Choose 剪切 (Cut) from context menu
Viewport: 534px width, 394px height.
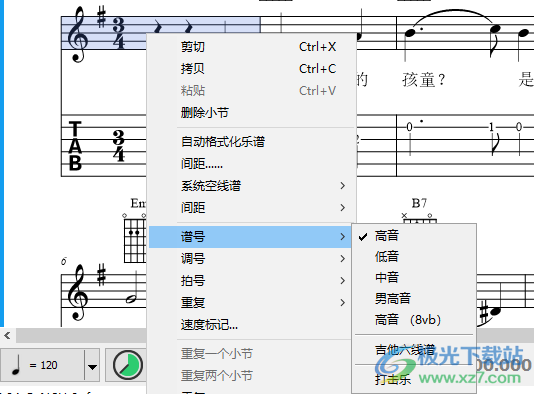pyautogui.click(x=252, y=47)
